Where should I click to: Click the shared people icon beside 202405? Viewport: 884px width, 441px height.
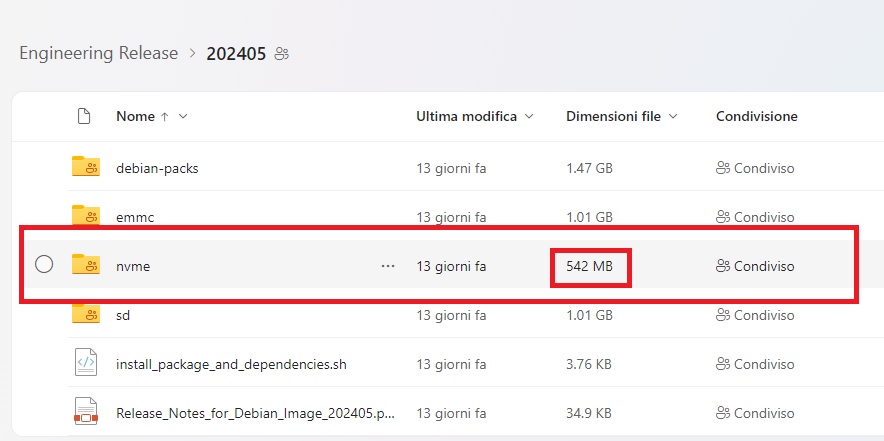tap(281, 54)
